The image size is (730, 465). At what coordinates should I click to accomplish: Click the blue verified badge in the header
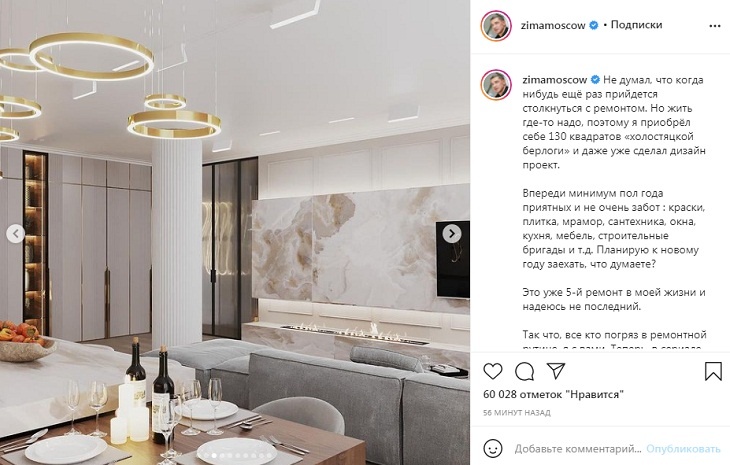point(594,25)
